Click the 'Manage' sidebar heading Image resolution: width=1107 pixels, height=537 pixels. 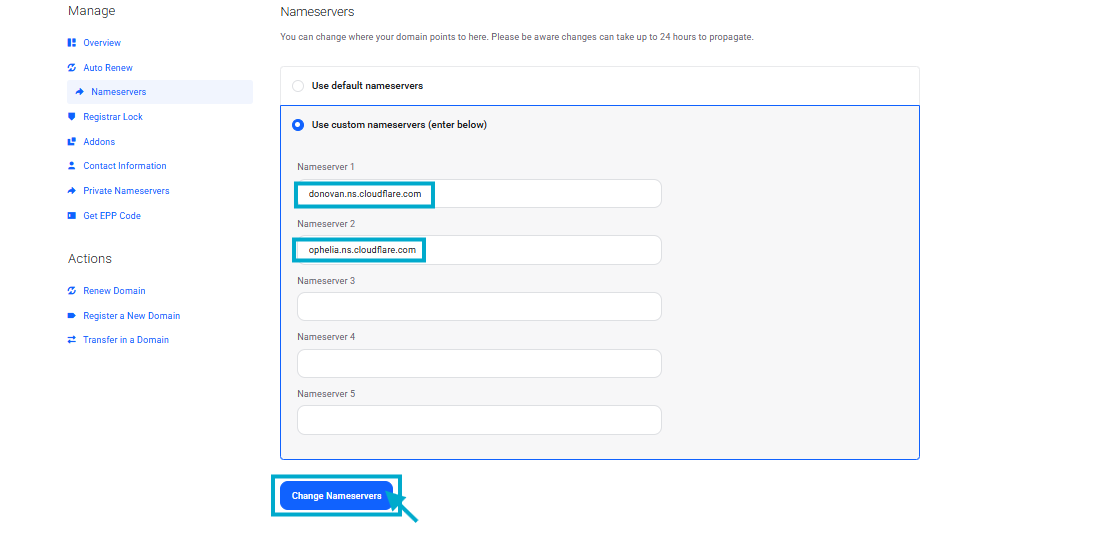(92, 11)
